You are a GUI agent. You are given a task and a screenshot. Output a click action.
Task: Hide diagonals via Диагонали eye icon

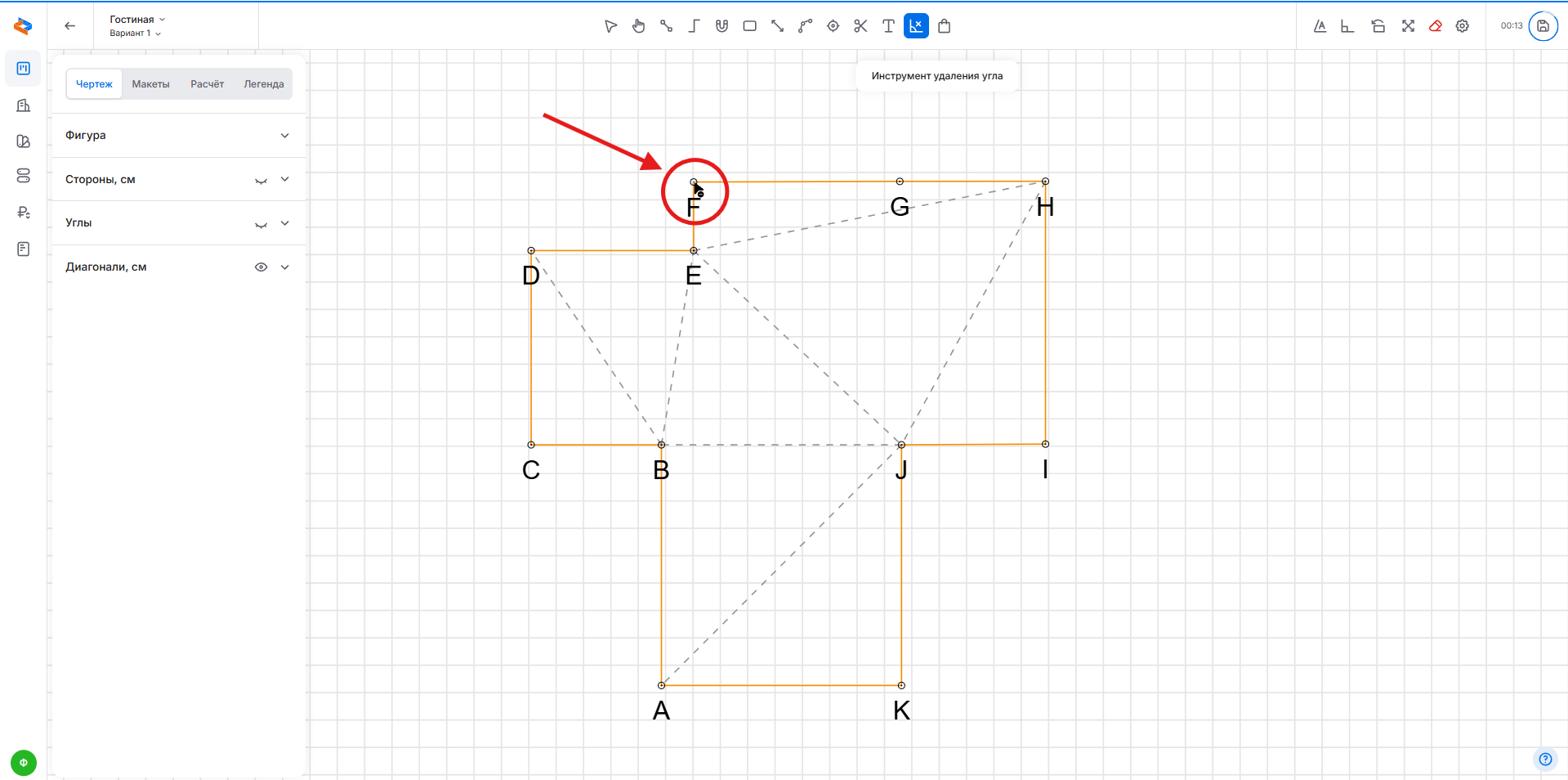(261, 267)
